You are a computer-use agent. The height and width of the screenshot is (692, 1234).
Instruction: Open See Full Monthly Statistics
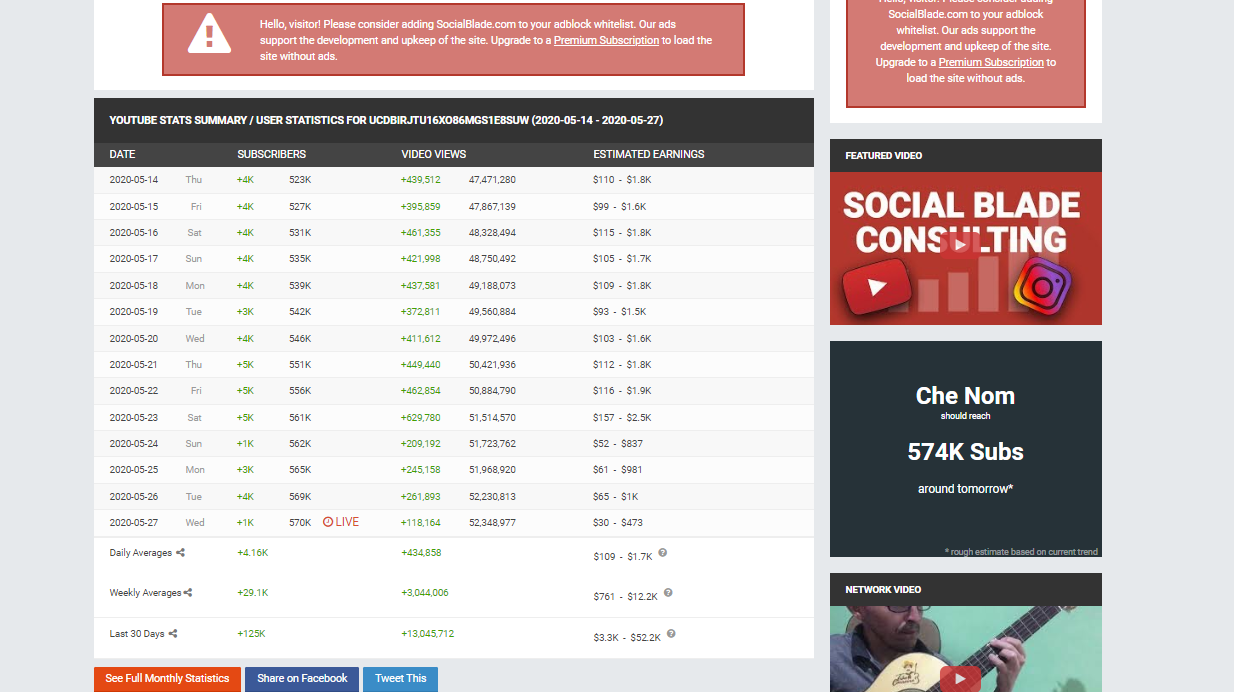(167, 679)
